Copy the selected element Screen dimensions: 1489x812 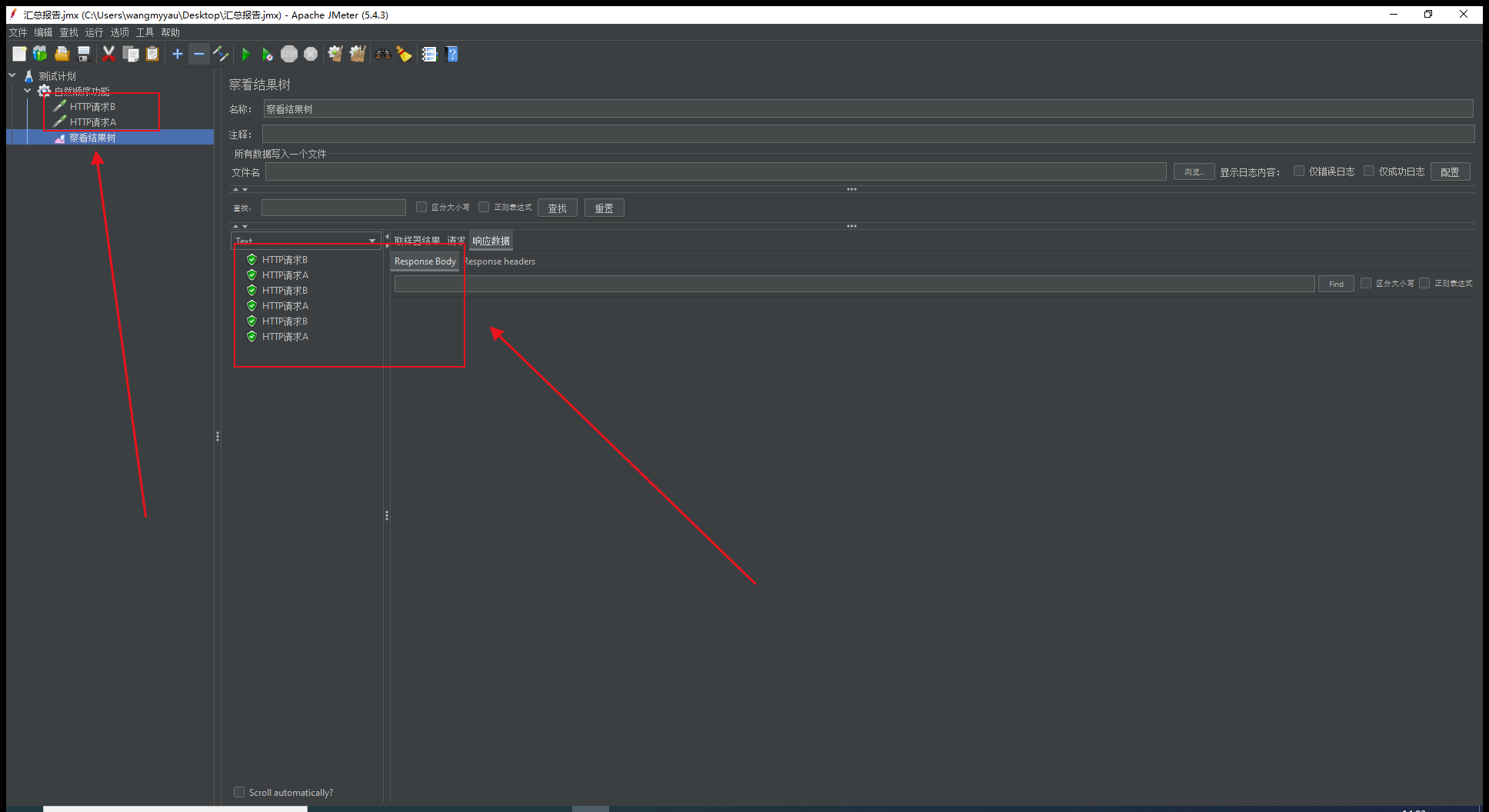tap(131, 54)
